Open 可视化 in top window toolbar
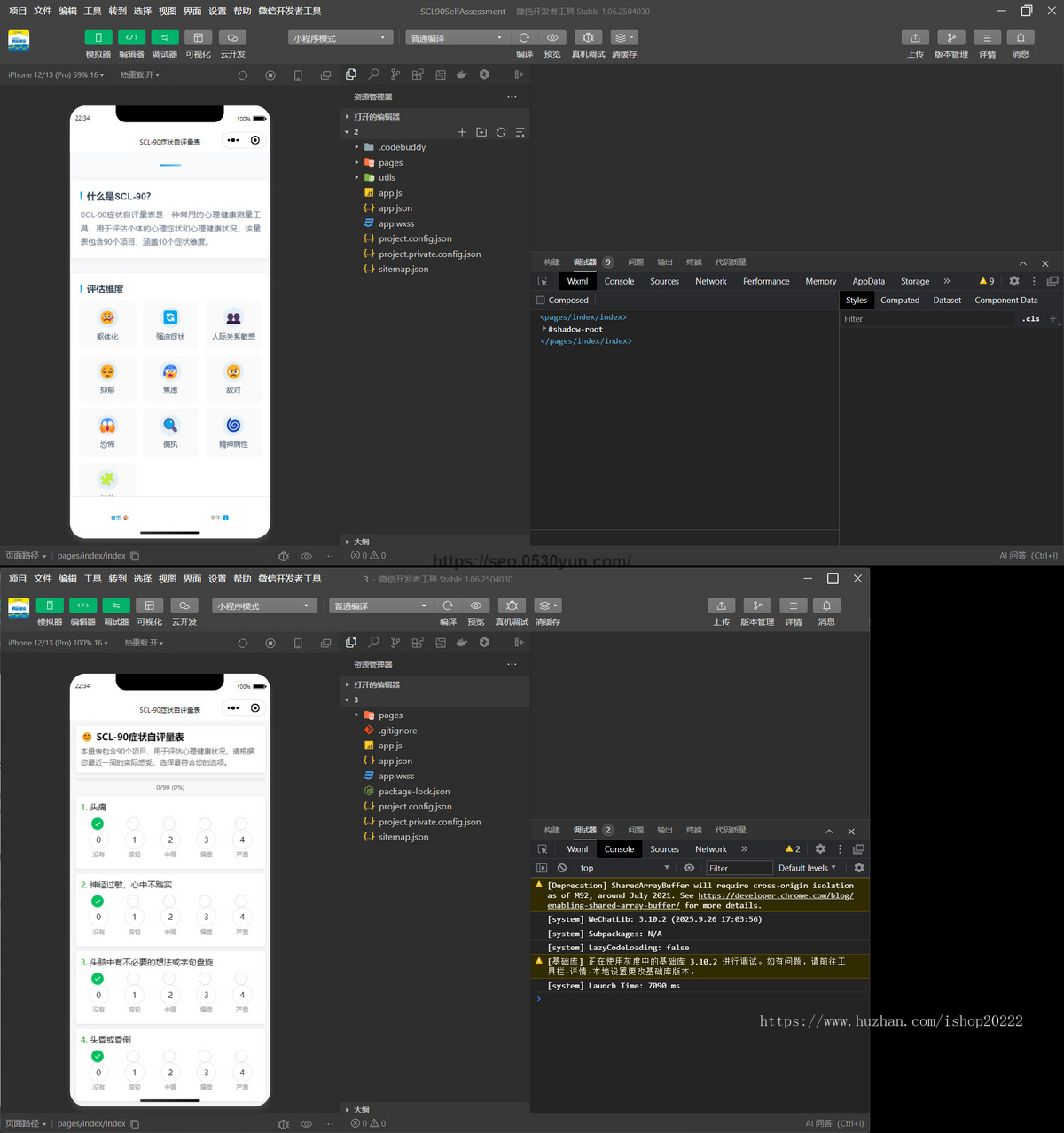1064x1133 pixels. pos(198,38)
